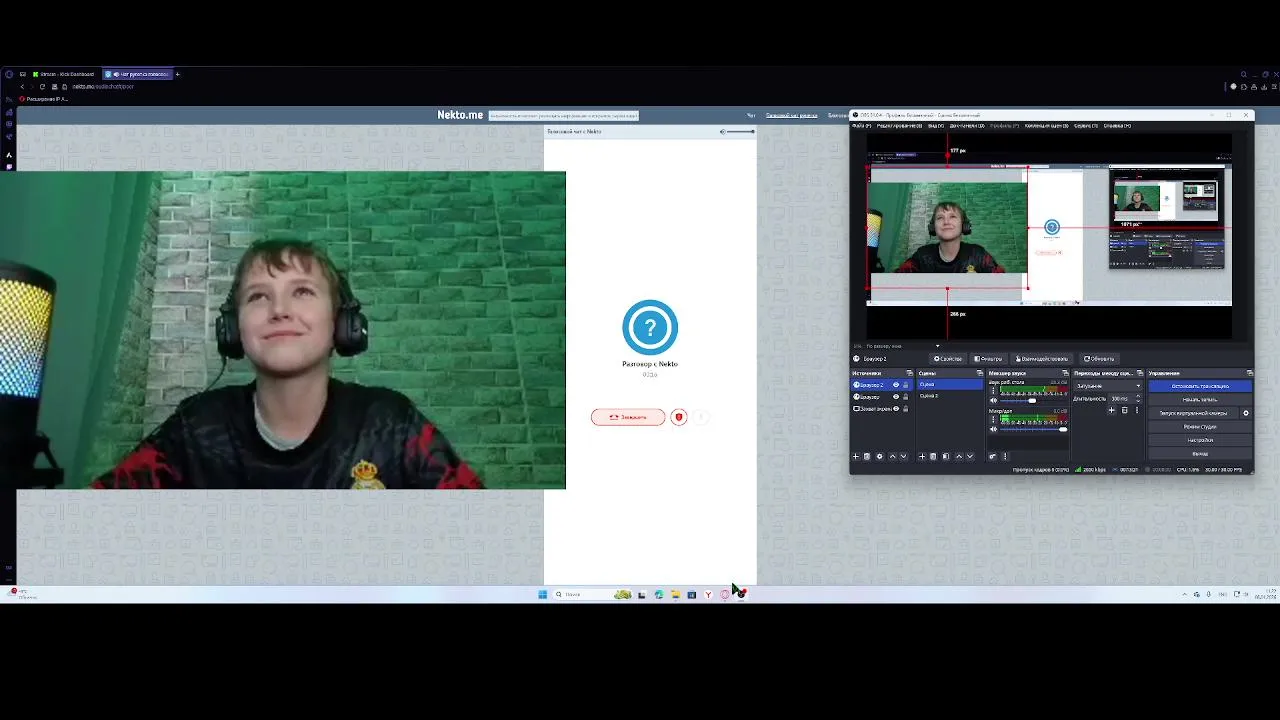This screenshot has height=720, width=1280.
Task: Open Studio Mode in OBS Controls
Action: [x=1200, y=427]
